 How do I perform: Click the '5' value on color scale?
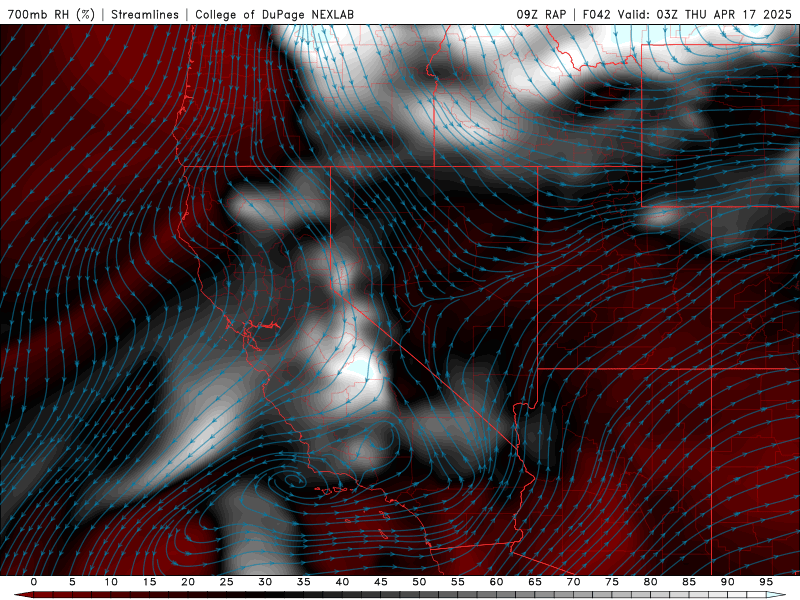coord(72,582)
